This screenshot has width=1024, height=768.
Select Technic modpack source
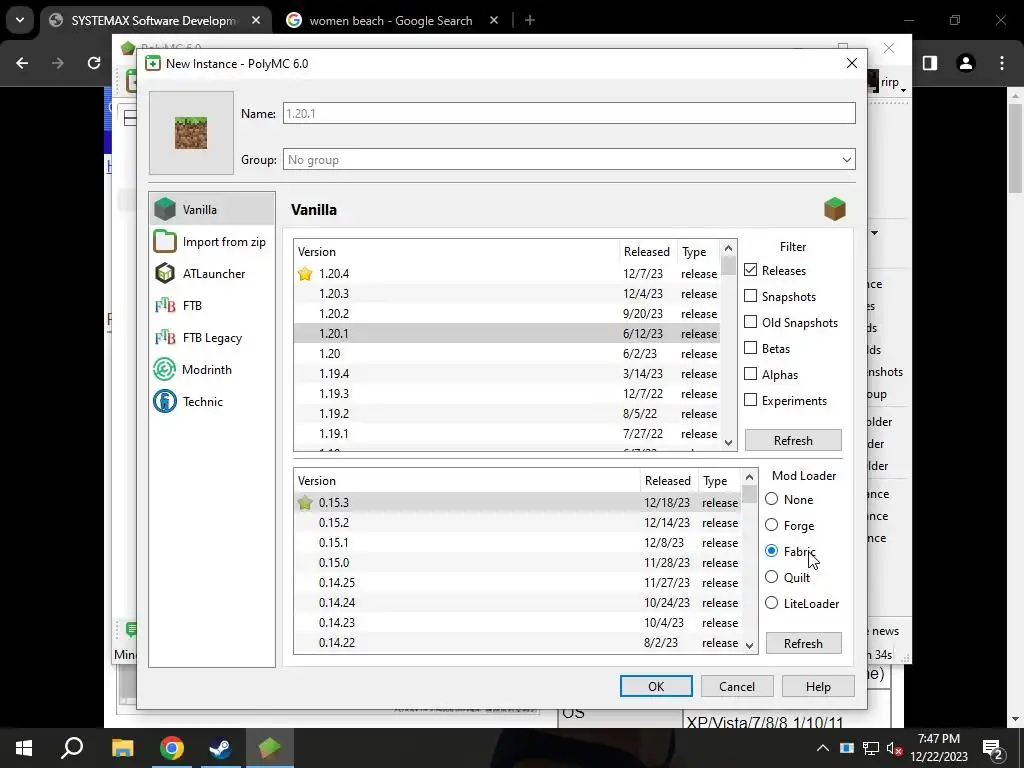click(212, 402)
